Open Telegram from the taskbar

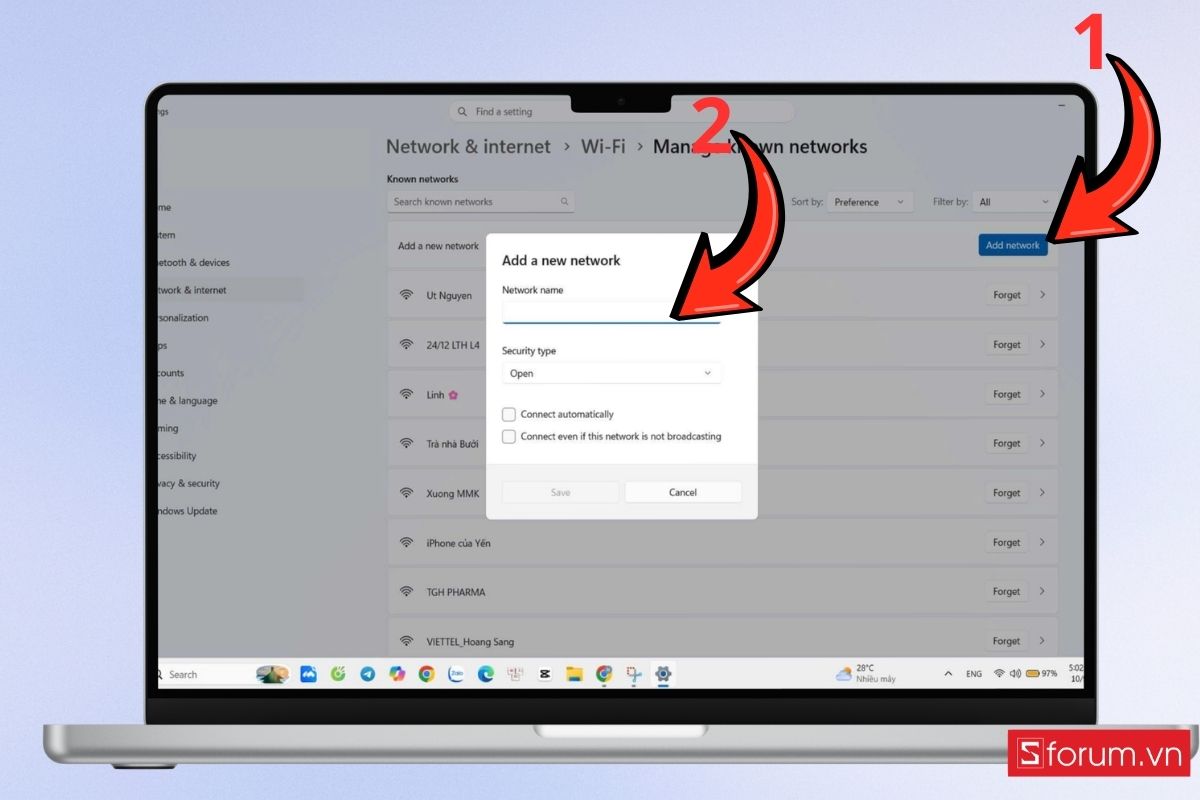coord(367,674)
